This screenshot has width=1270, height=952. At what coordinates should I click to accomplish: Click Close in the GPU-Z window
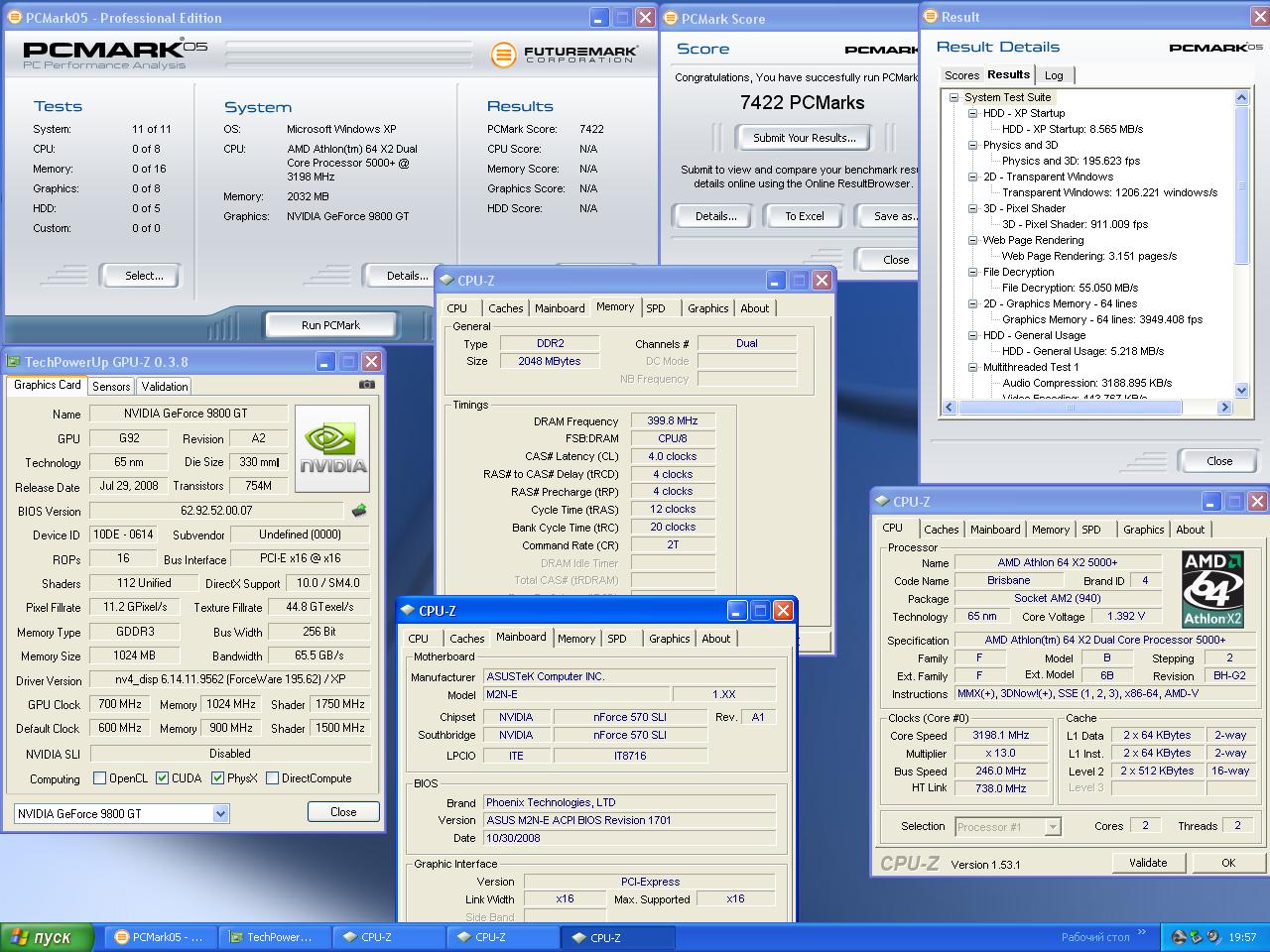click(x=343, y=812)
